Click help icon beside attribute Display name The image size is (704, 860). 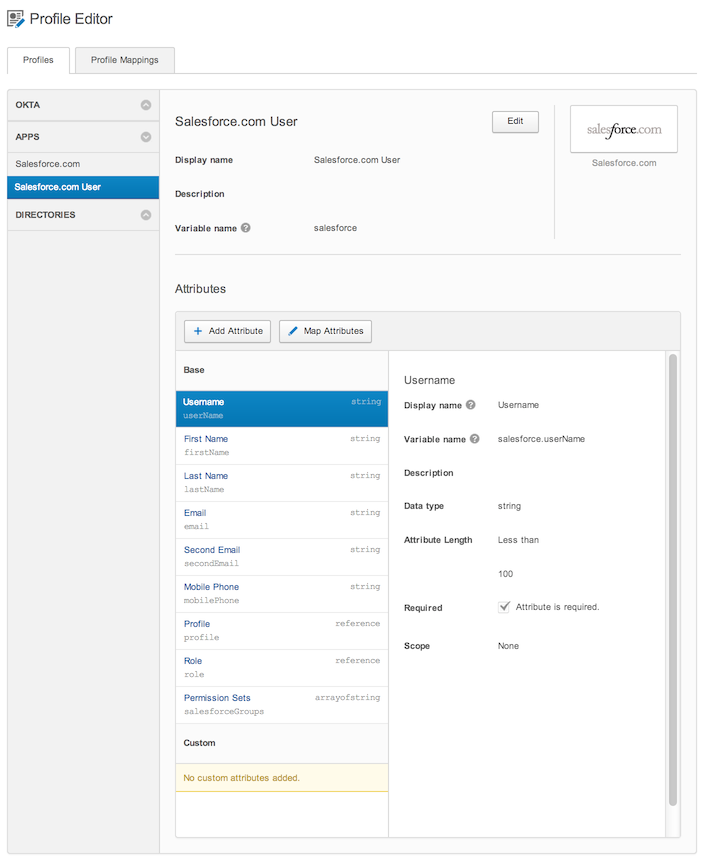(x=471, y=405)
